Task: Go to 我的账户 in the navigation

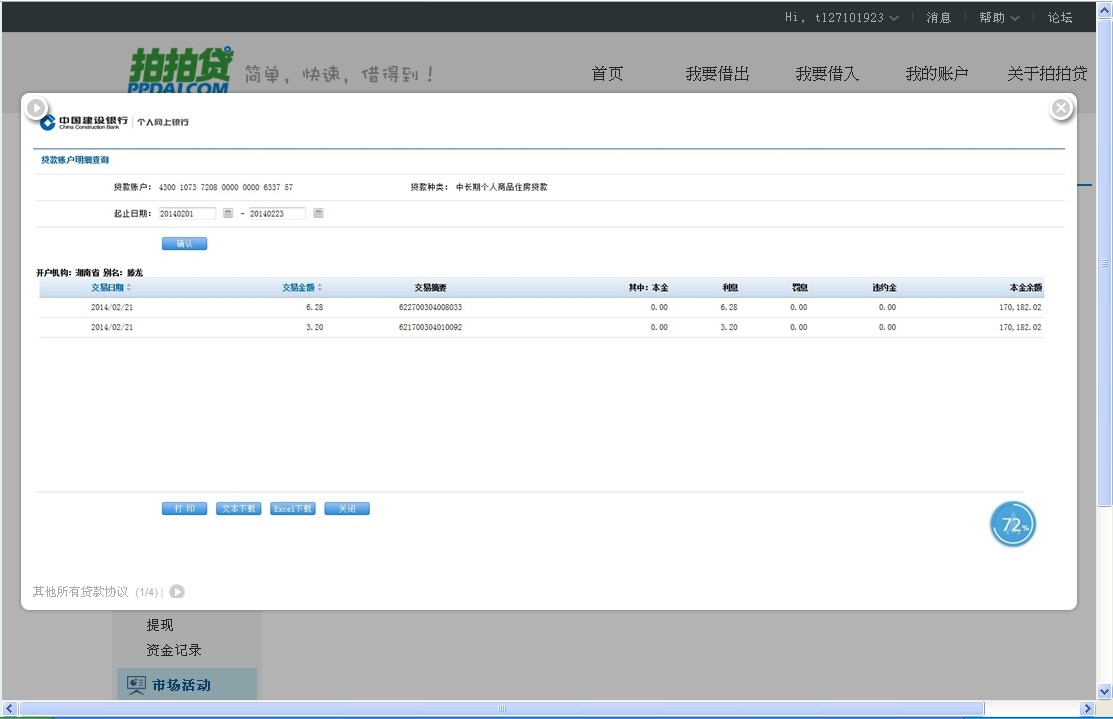Action: tap(936, 74)
